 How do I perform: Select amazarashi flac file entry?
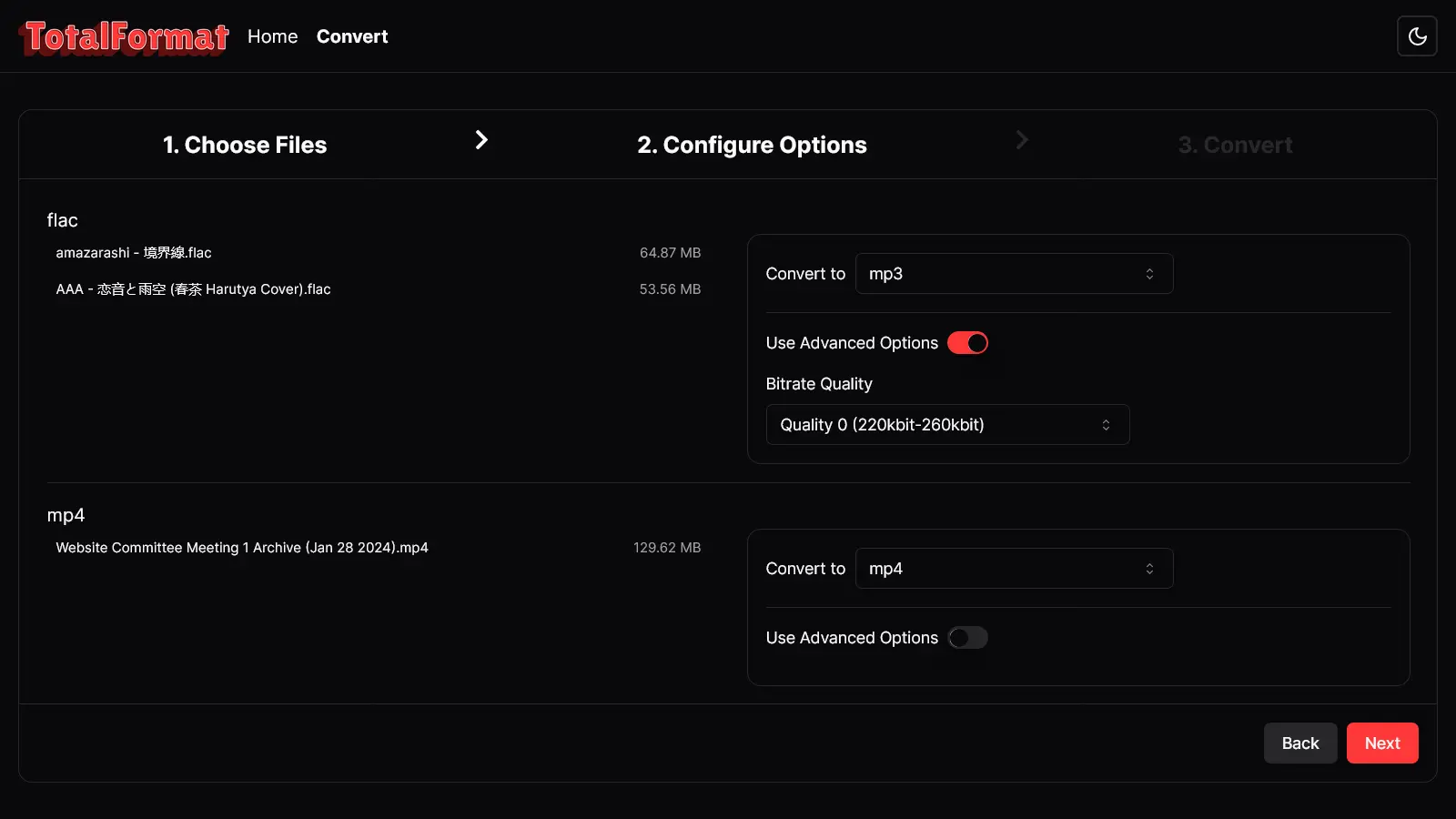coord(134,253)
